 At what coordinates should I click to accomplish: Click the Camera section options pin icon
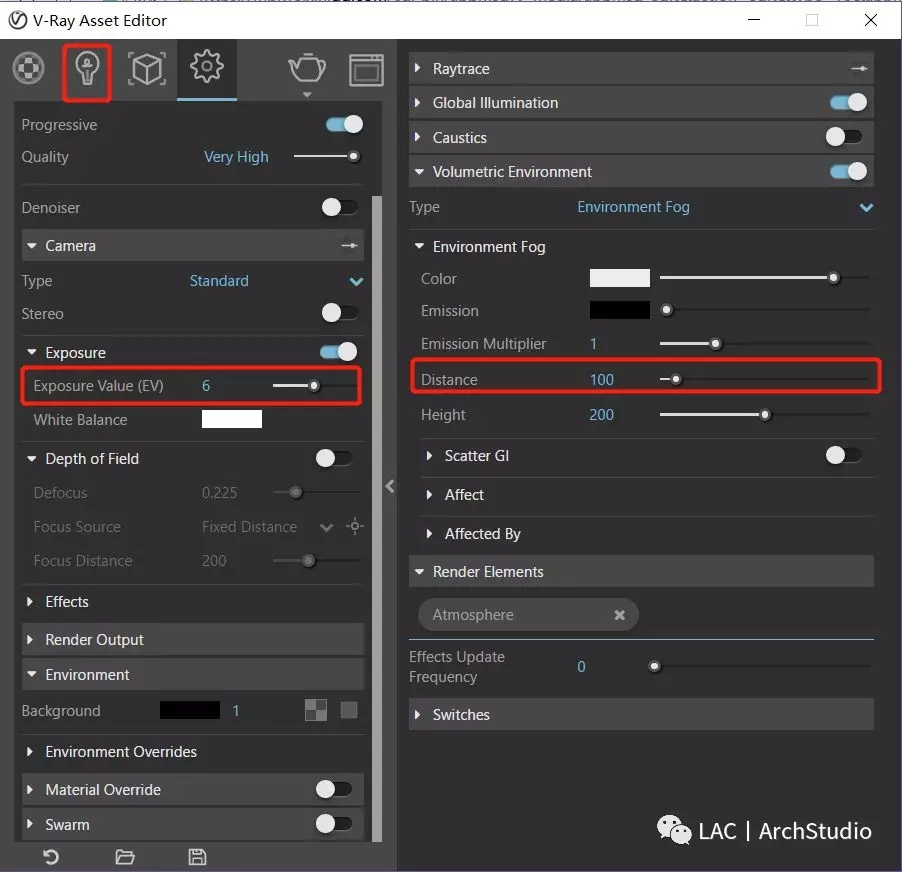click(x=349, y=246)
